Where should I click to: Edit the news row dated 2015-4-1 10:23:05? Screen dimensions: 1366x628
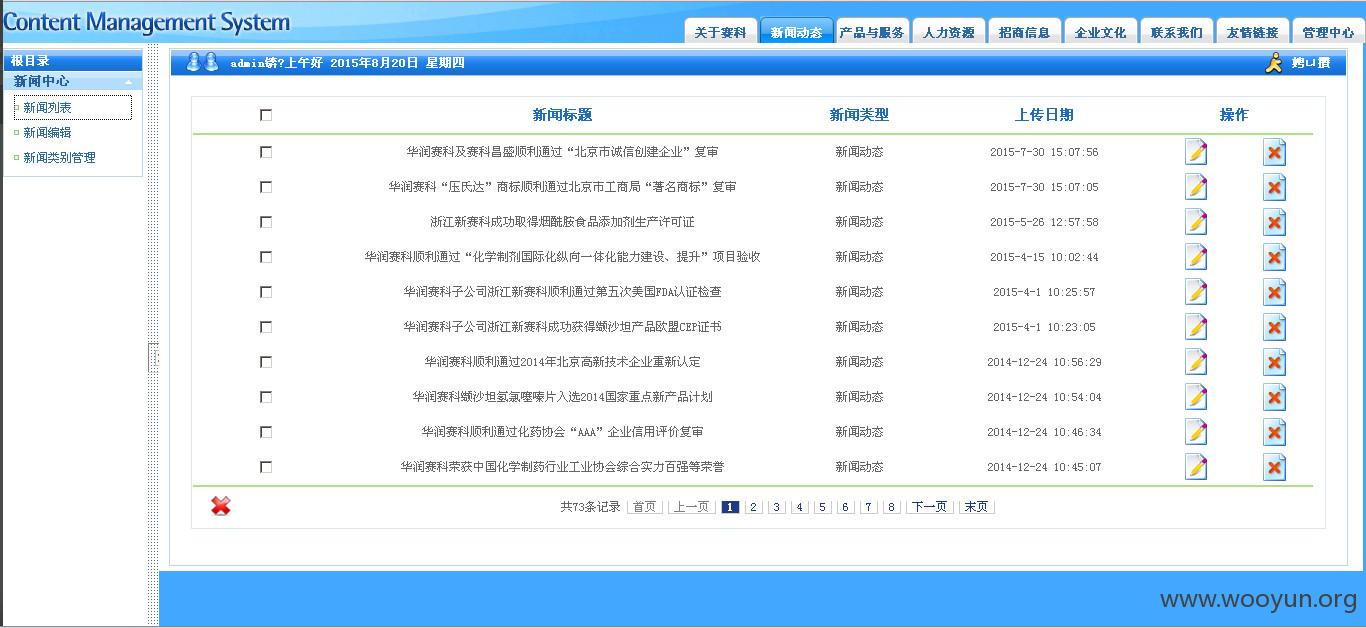coord(1196,327)
